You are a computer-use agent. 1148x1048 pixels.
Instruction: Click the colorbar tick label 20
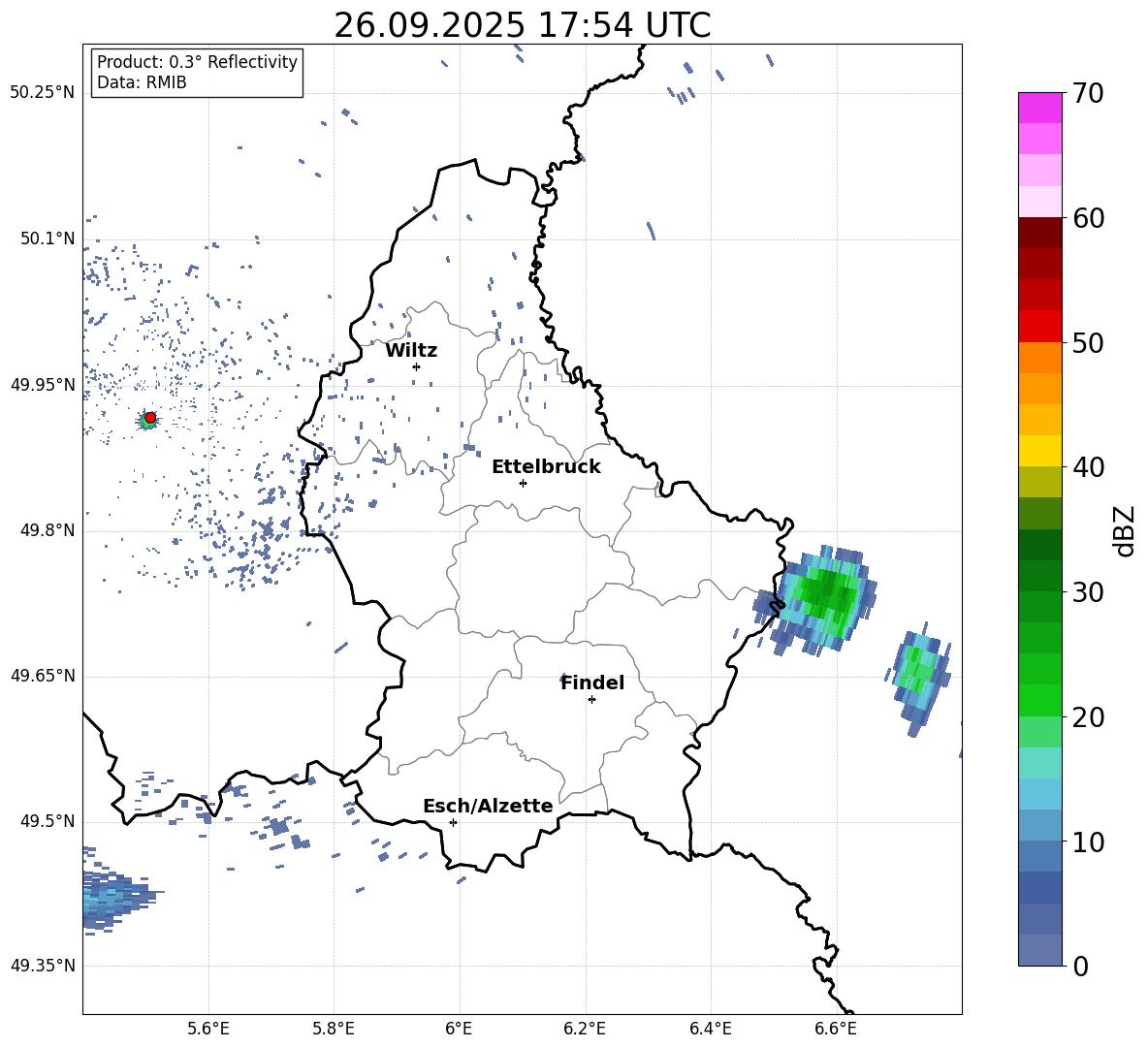point(1088,716)
